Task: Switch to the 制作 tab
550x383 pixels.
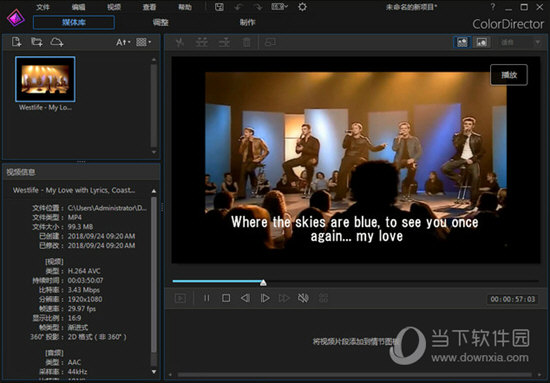Action: pos(248,22)
